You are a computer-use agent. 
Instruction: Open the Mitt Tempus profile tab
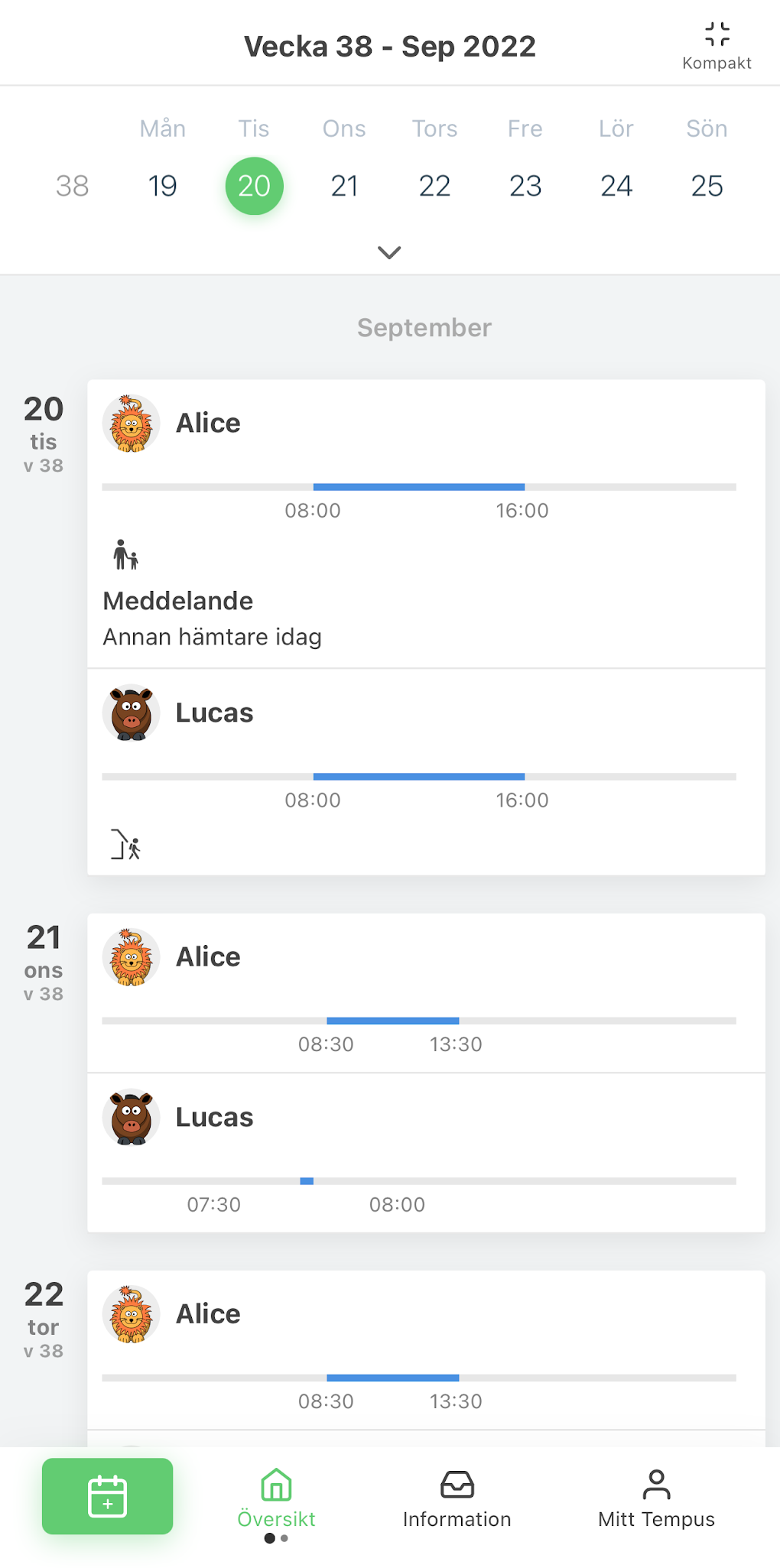[656, 1498]
